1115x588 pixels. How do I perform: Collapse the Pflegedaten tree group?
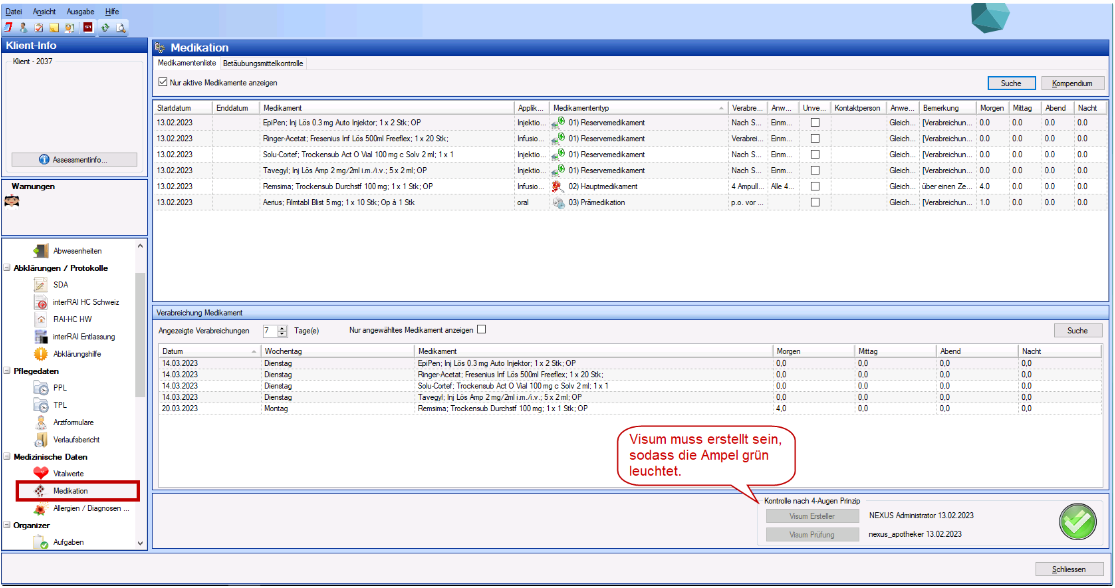click(x=7, y=371)
